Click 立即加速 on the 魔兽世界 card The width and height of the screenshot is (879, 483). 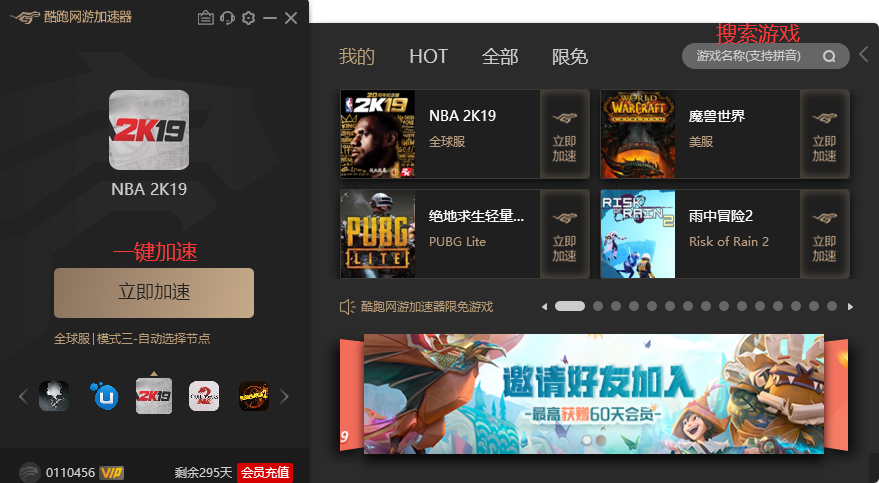coord(825,134)
